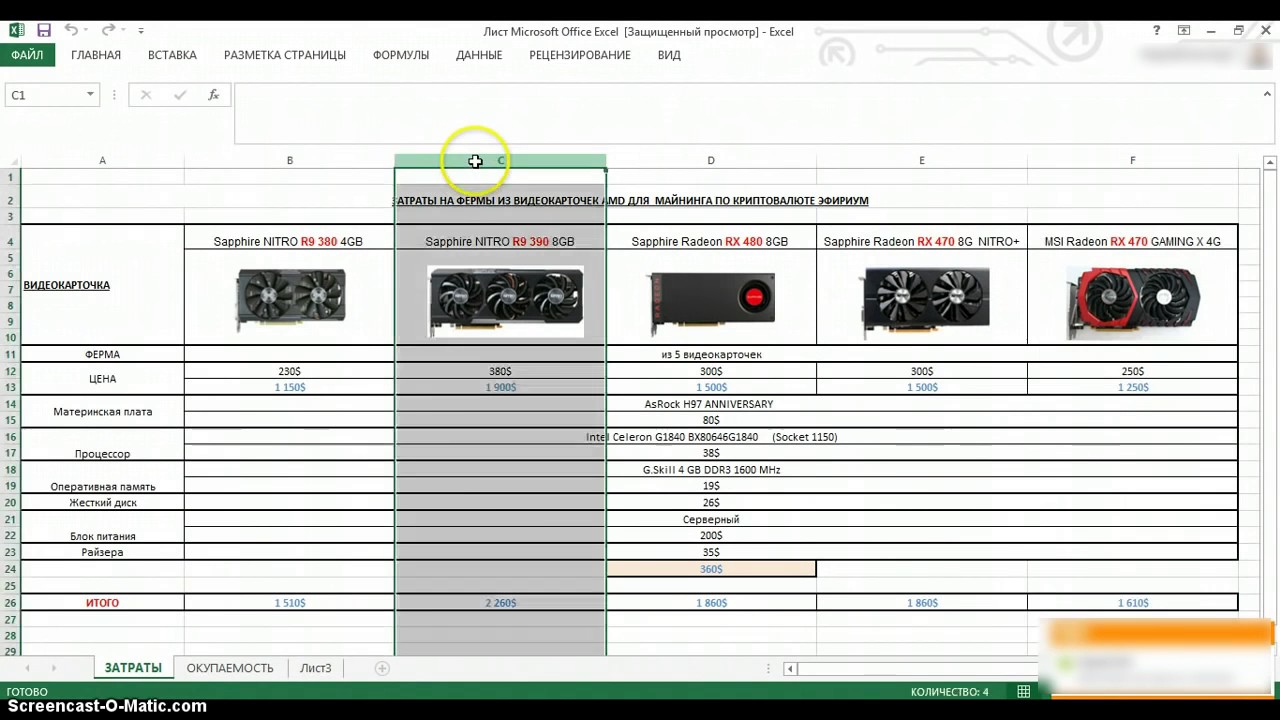Expand the Name Box dropdown arrow

pos(90,95)
